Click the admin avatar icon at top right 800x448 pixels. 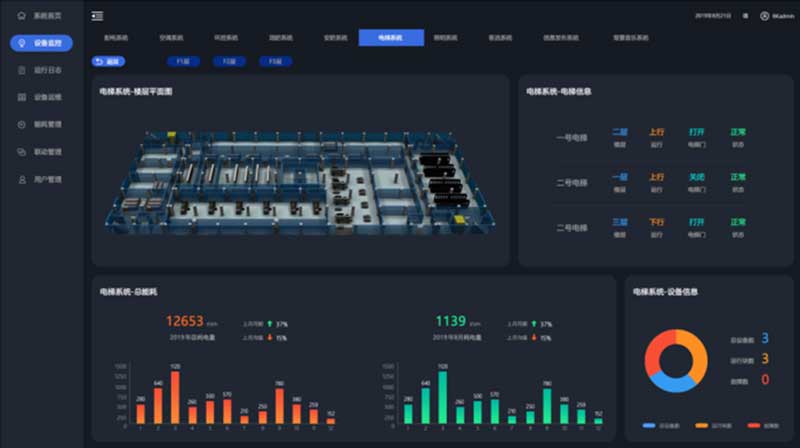click(x=765, y=16)
